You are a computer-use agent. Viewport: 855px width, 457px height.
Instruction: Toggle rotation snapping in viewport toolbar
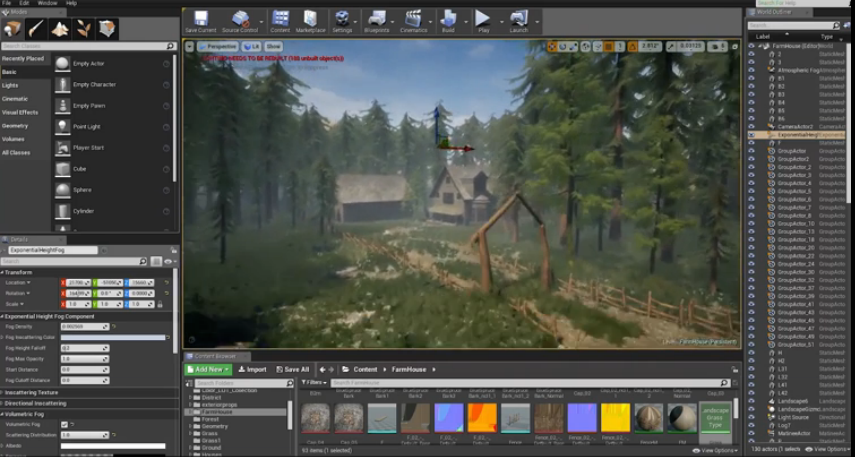(633, 47)
